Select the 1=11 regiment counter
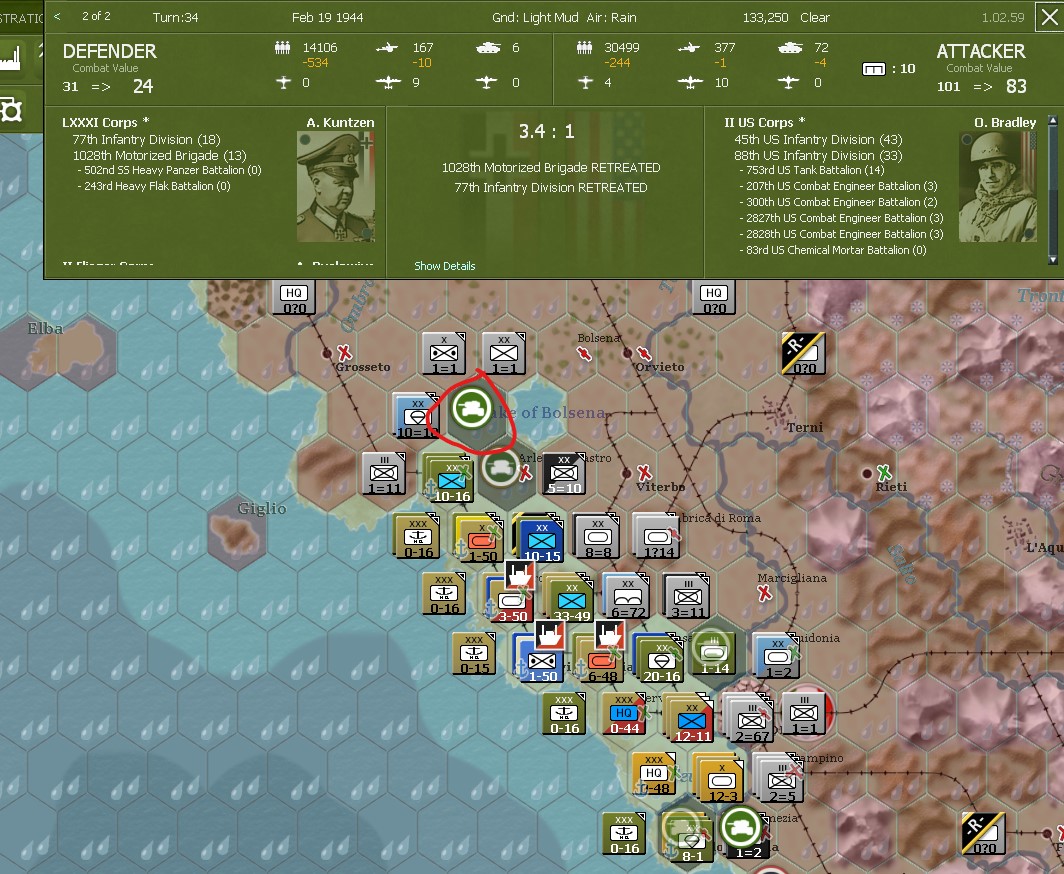 (383, 474)
